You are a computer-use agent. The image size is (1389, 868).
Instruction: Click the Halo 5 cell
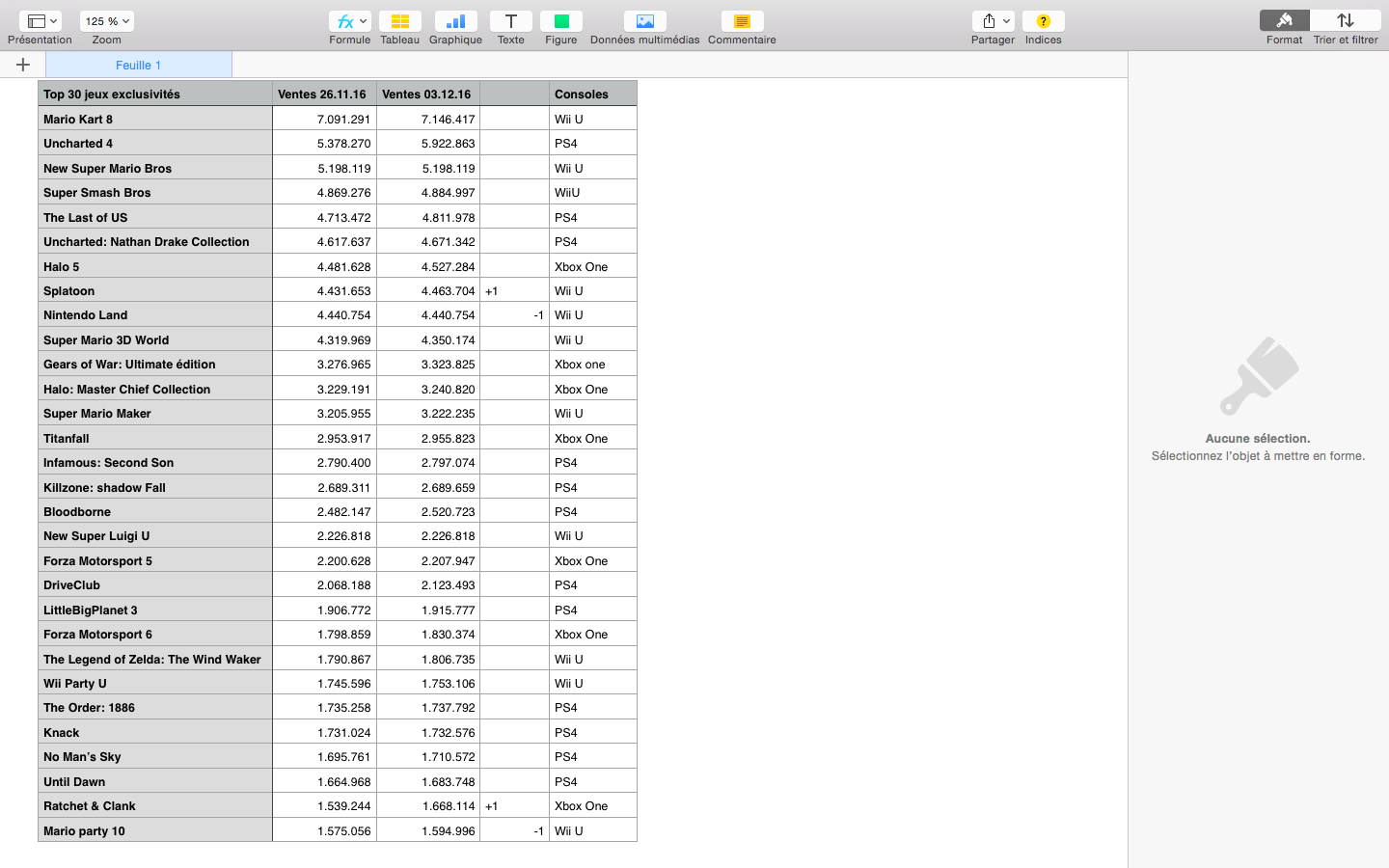pyautogui.click(x=155, y=266)
